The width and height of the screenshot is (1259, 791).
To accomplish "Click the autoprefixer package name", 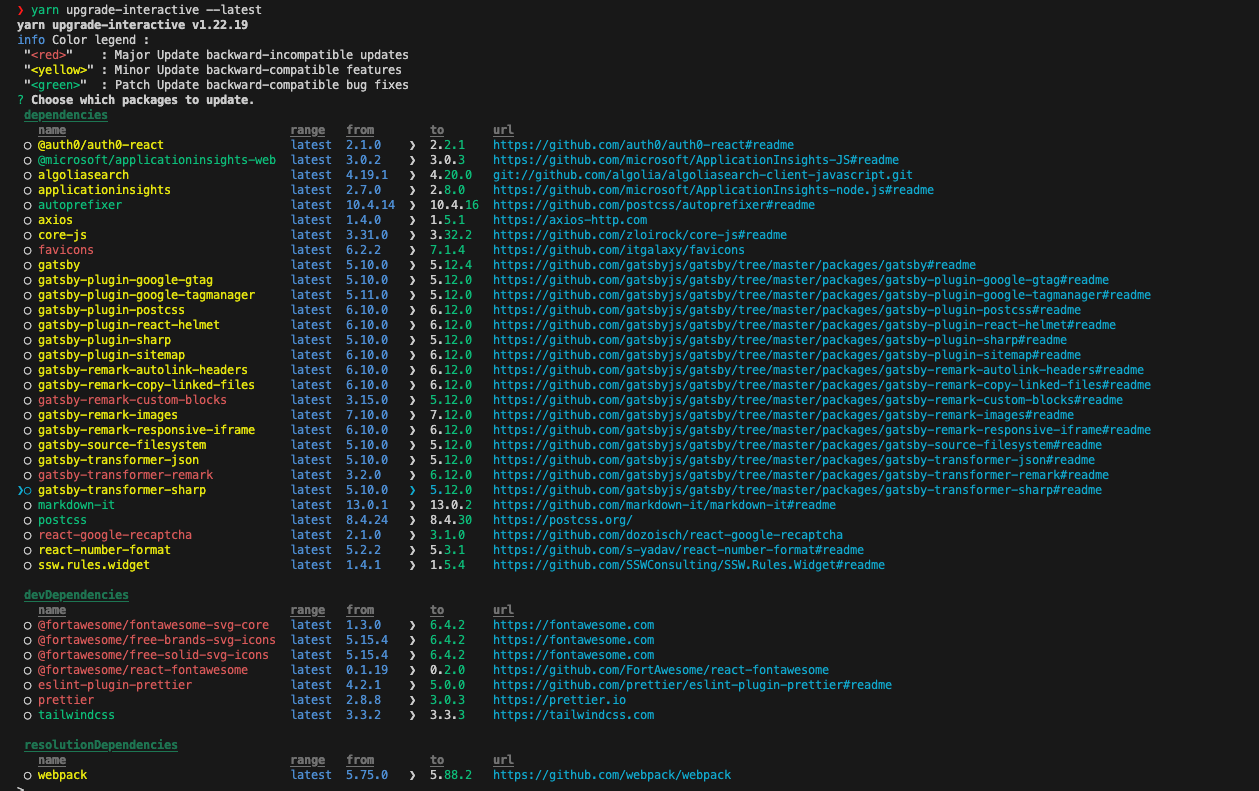I will pos(80,205).
